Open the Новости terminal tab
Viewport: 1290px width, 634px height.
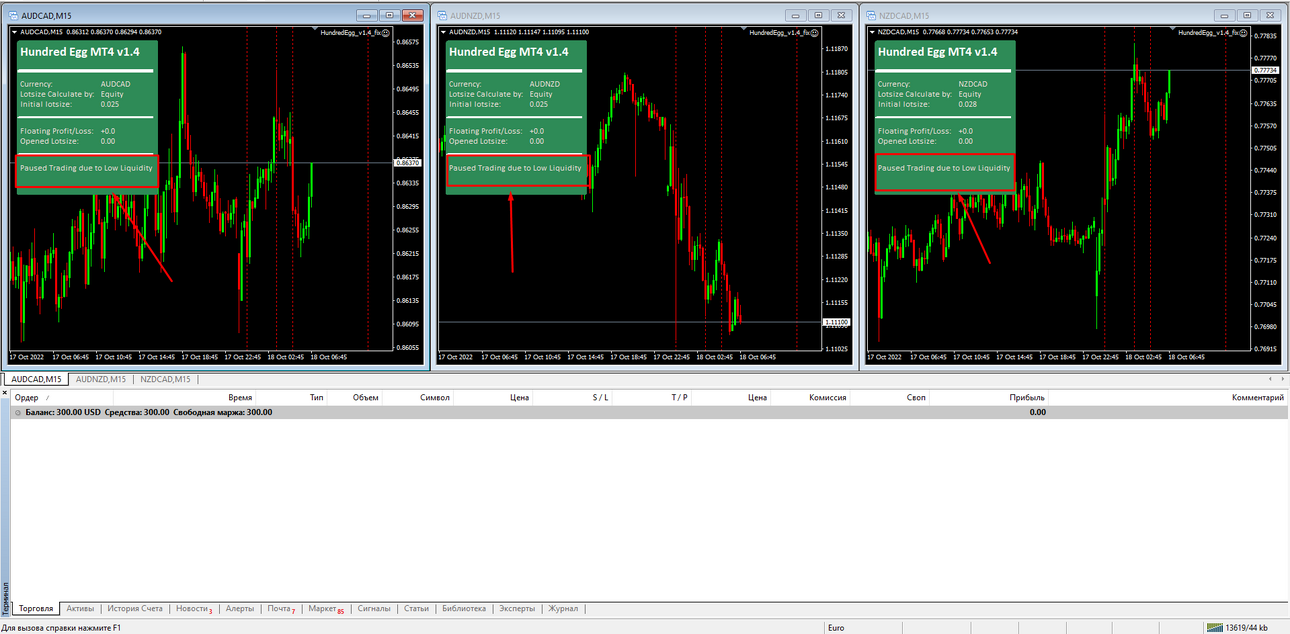(194, 608)
